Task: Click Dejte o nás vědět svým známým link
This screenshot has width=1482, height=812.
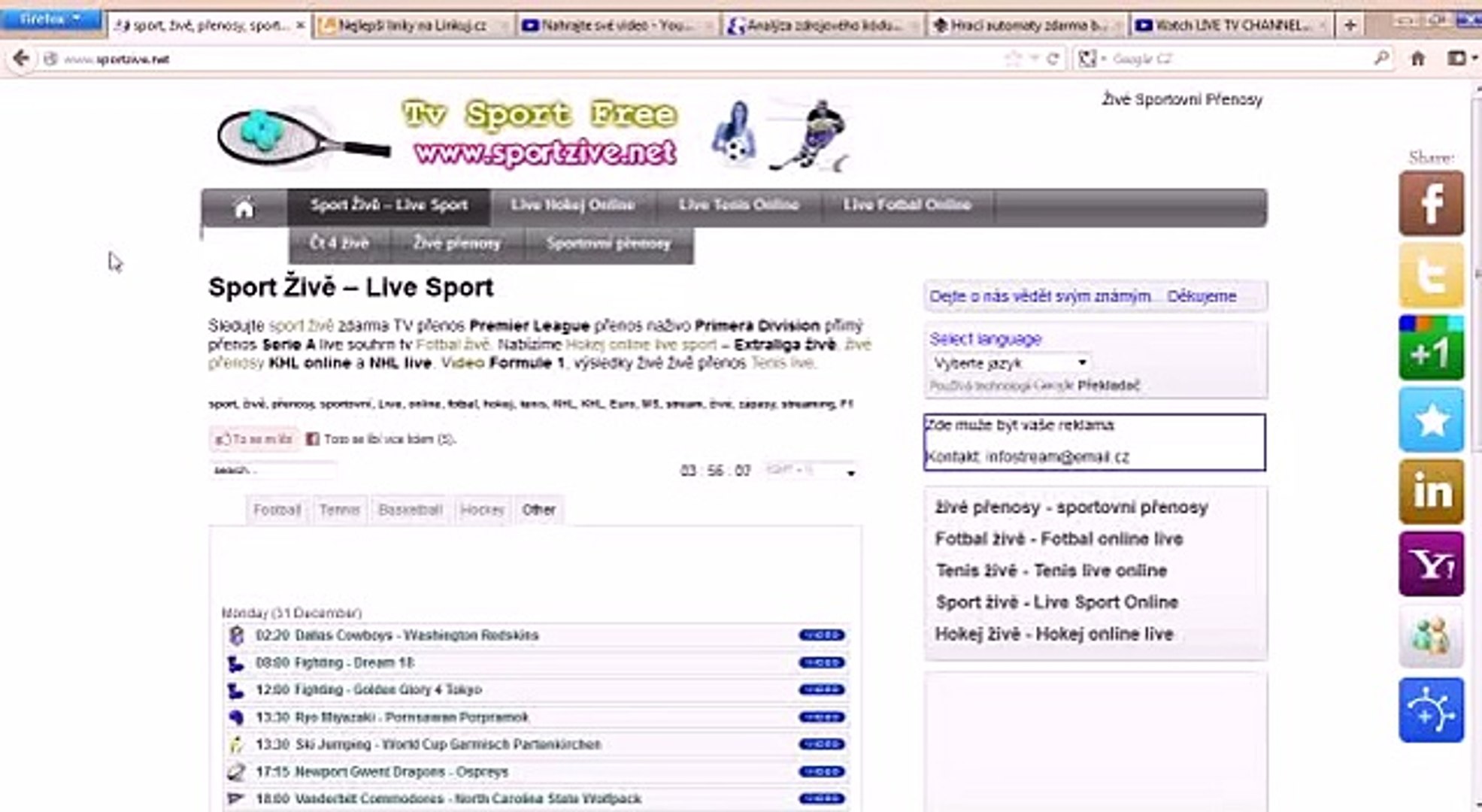Action: tap(1040, 296)
